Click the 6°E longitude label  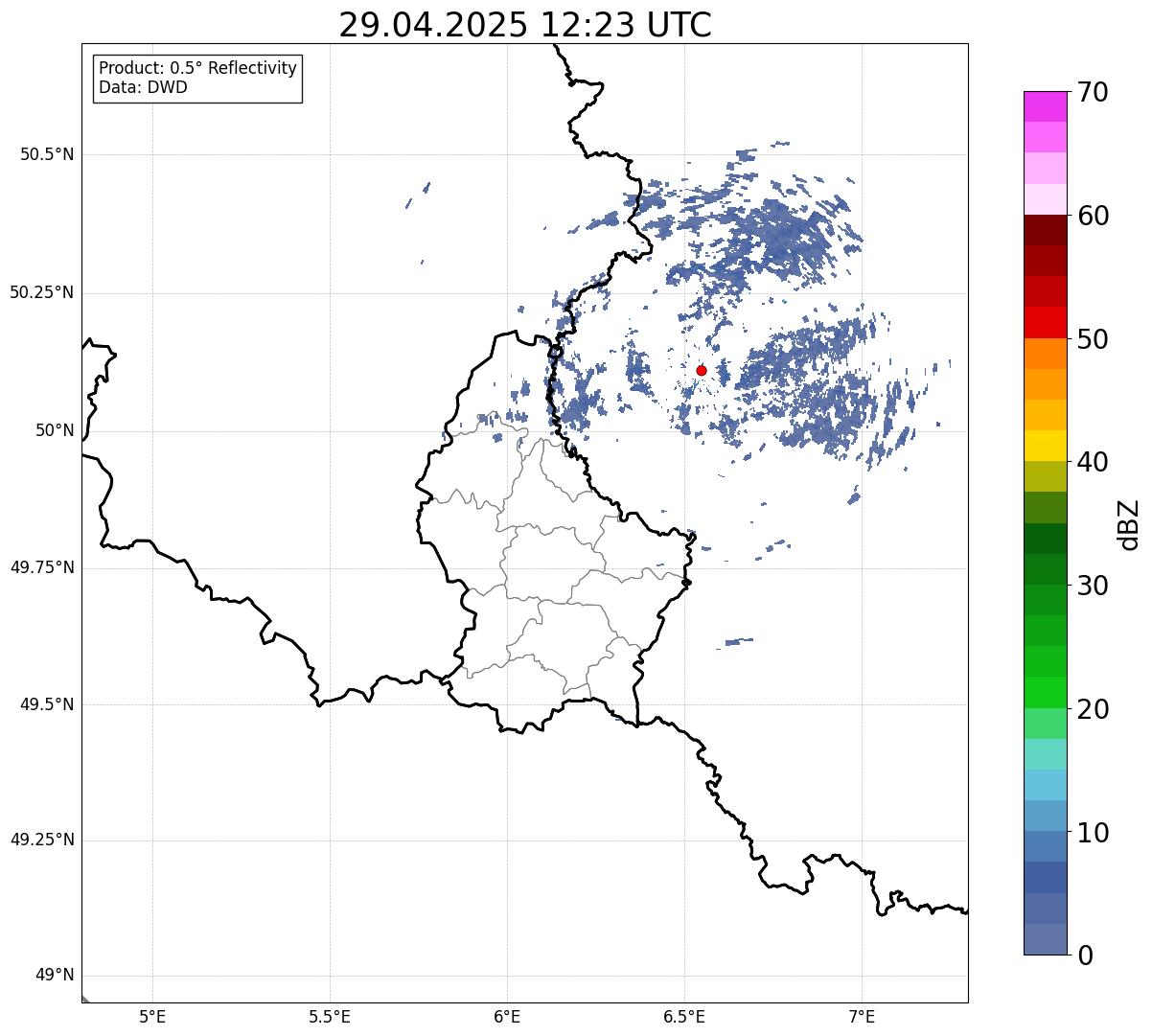coord(507,1017)
